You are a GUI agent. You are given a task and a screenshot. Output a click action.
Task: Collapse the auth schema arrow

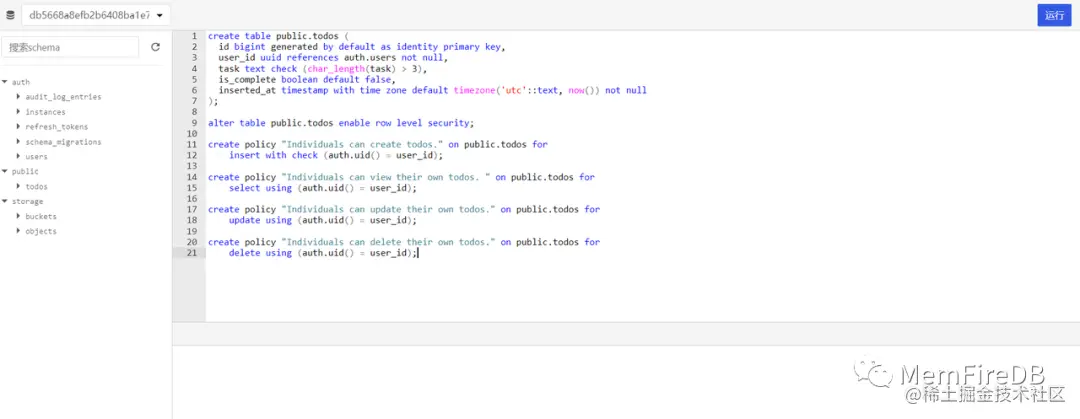pyautogui.click(x=5, y=81)
